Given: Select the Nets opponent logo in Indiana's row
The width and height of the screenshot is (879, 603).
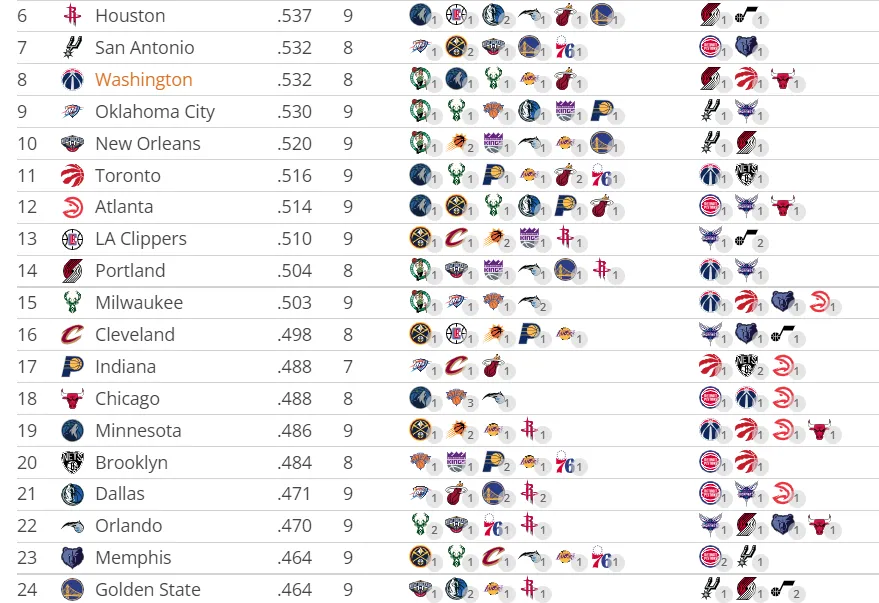Looking at the screenshot, I should 746,365.
